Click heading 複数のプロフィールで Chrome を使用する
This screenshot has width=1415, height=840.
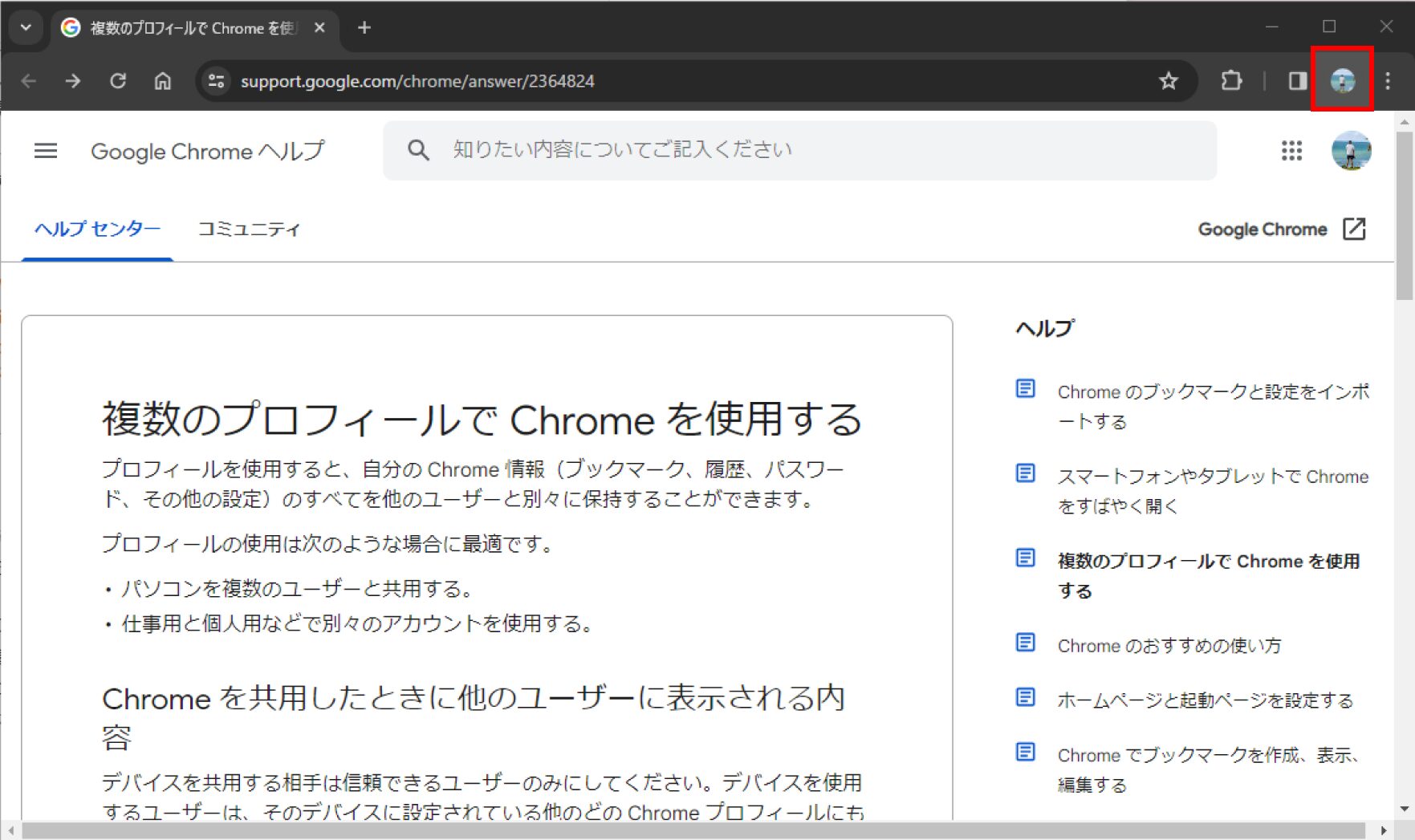[482, 420]
